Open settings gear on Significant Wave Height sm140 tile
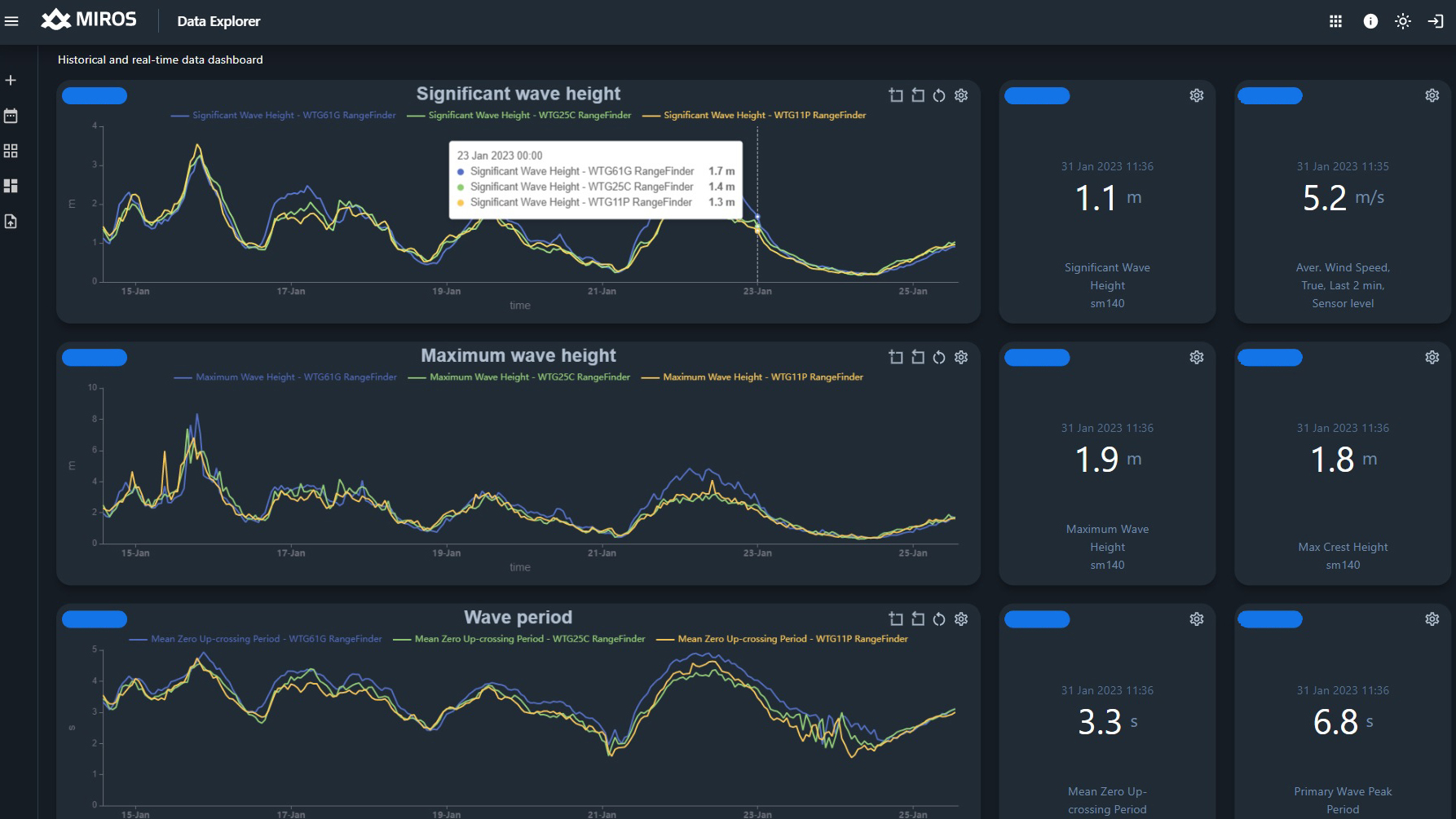This screenshot has width=1456, height=819. (1196, 95)
